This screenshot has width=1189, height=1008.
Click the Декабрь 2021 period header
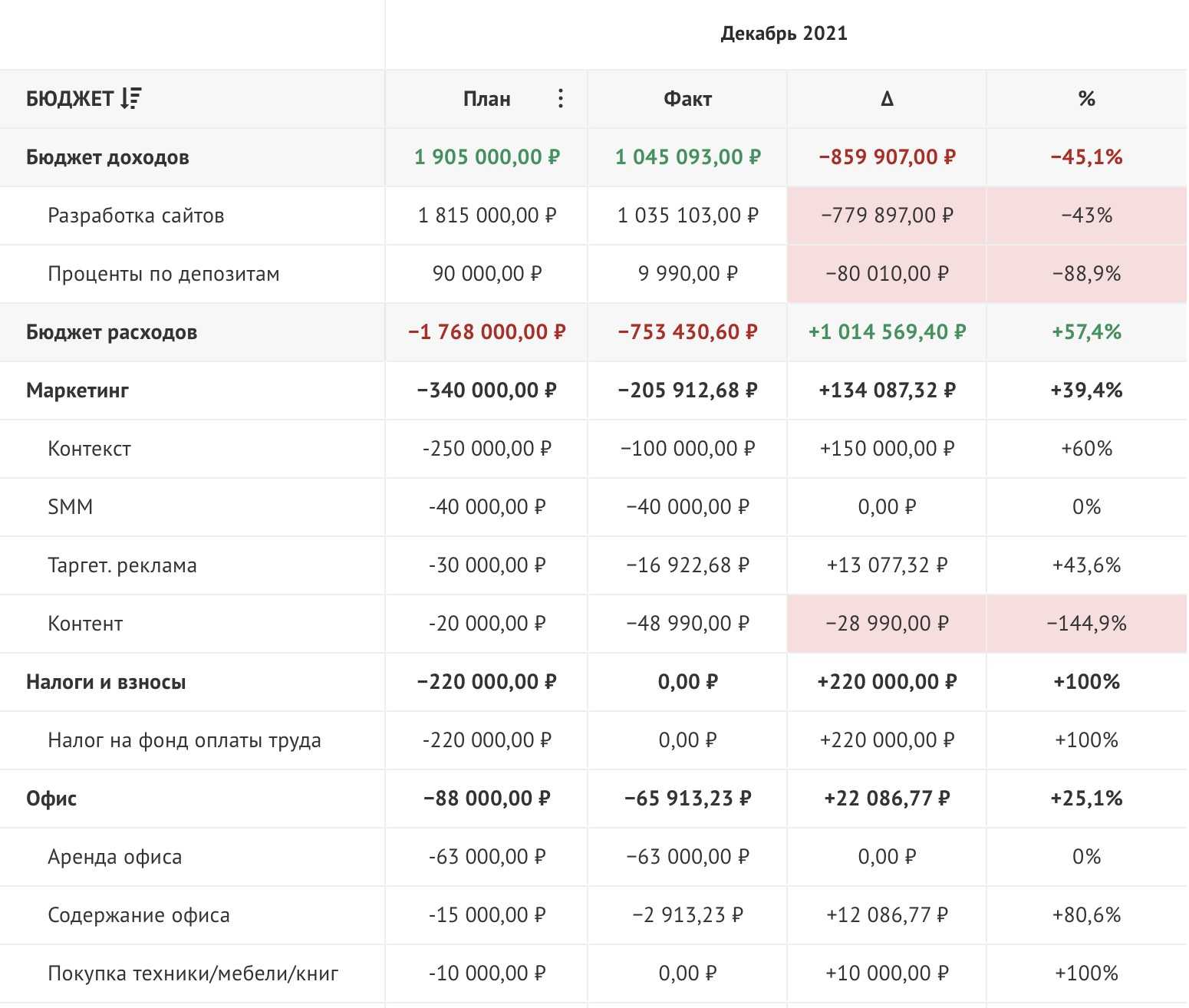784,34
